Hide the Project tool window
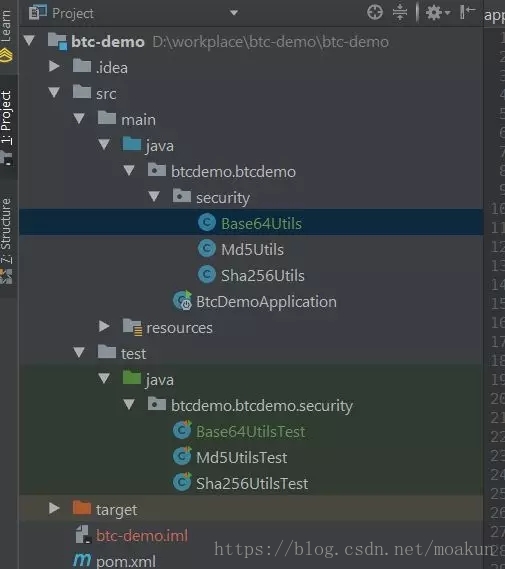This screenshot has width=505, height=569. (467, 12)
